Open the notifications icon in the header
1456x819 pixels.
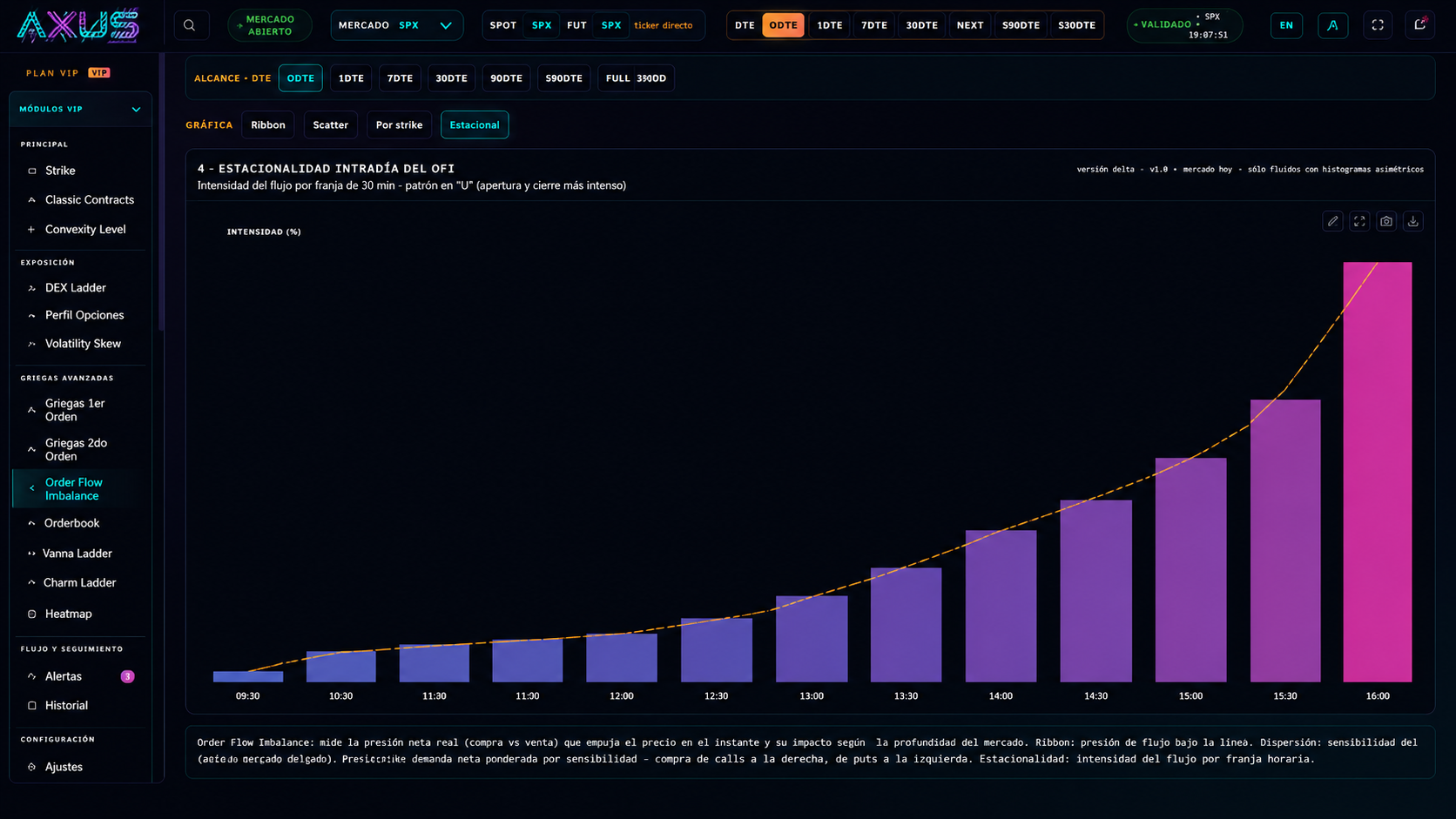pyautogui.click(x=1420, y=24)
